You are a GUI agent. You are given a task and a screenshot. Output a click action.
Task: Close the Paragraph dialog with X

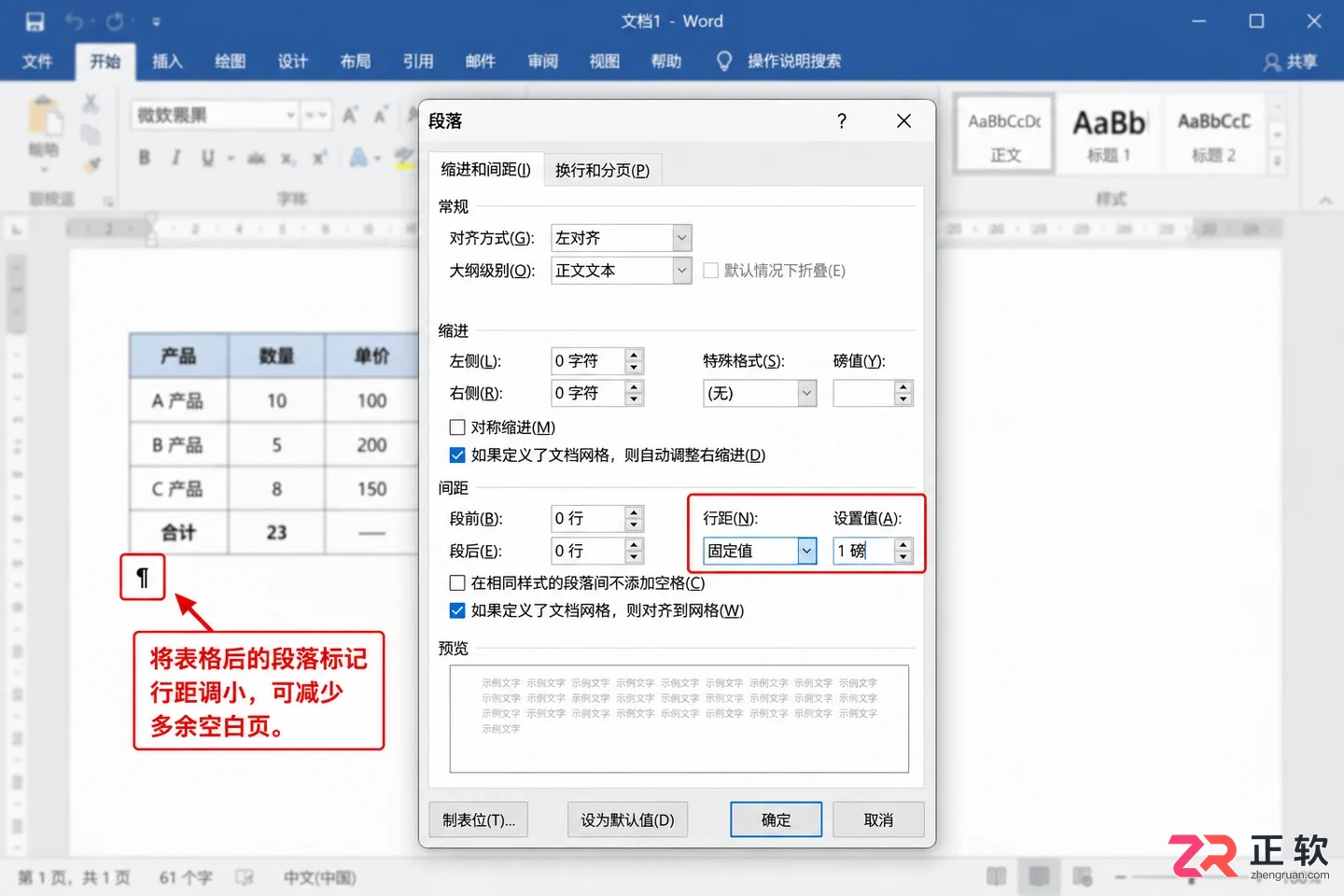[x=903, y=120]
